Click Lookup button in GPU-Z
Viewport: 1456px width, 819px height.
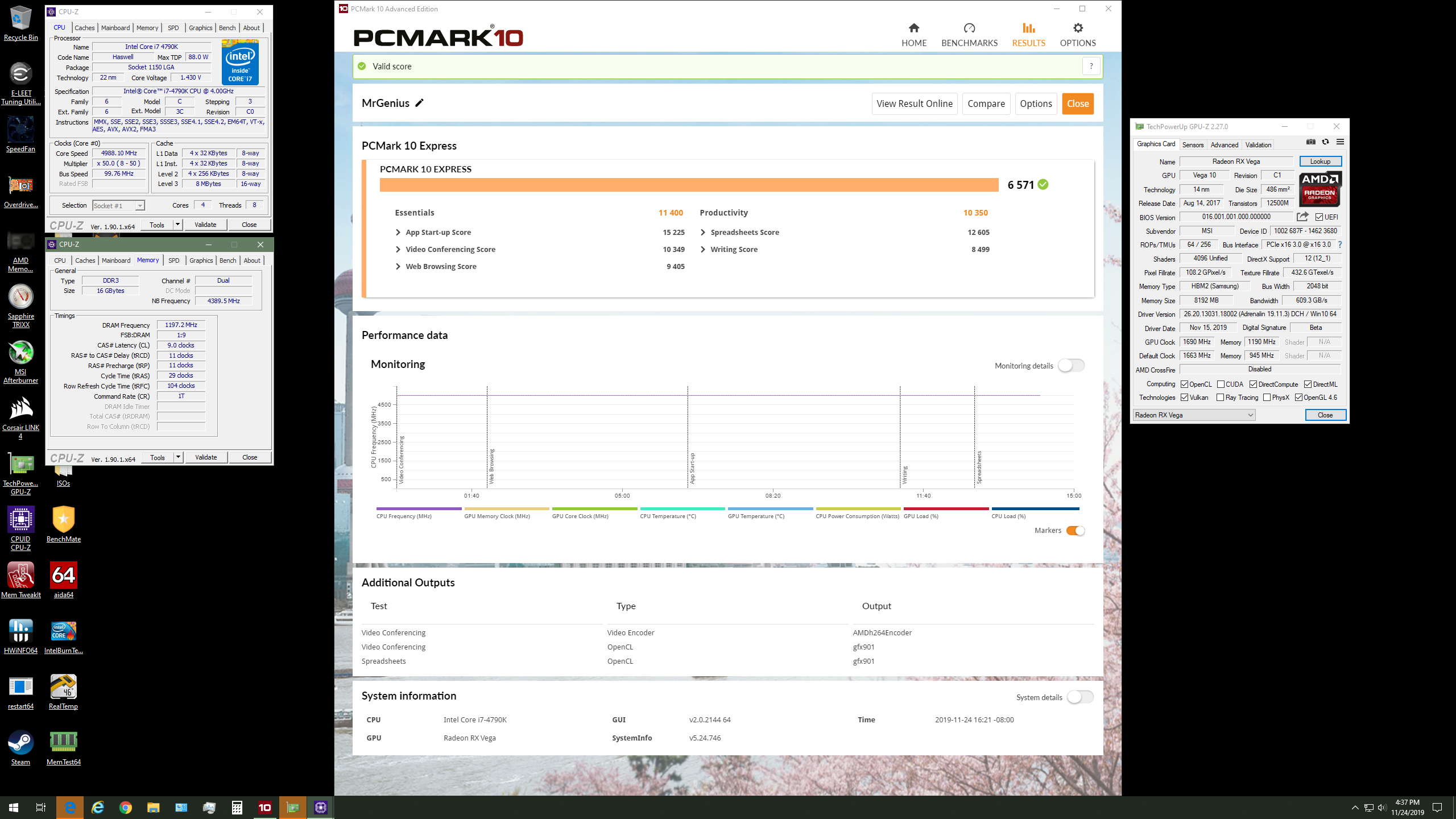point(1320,162)
